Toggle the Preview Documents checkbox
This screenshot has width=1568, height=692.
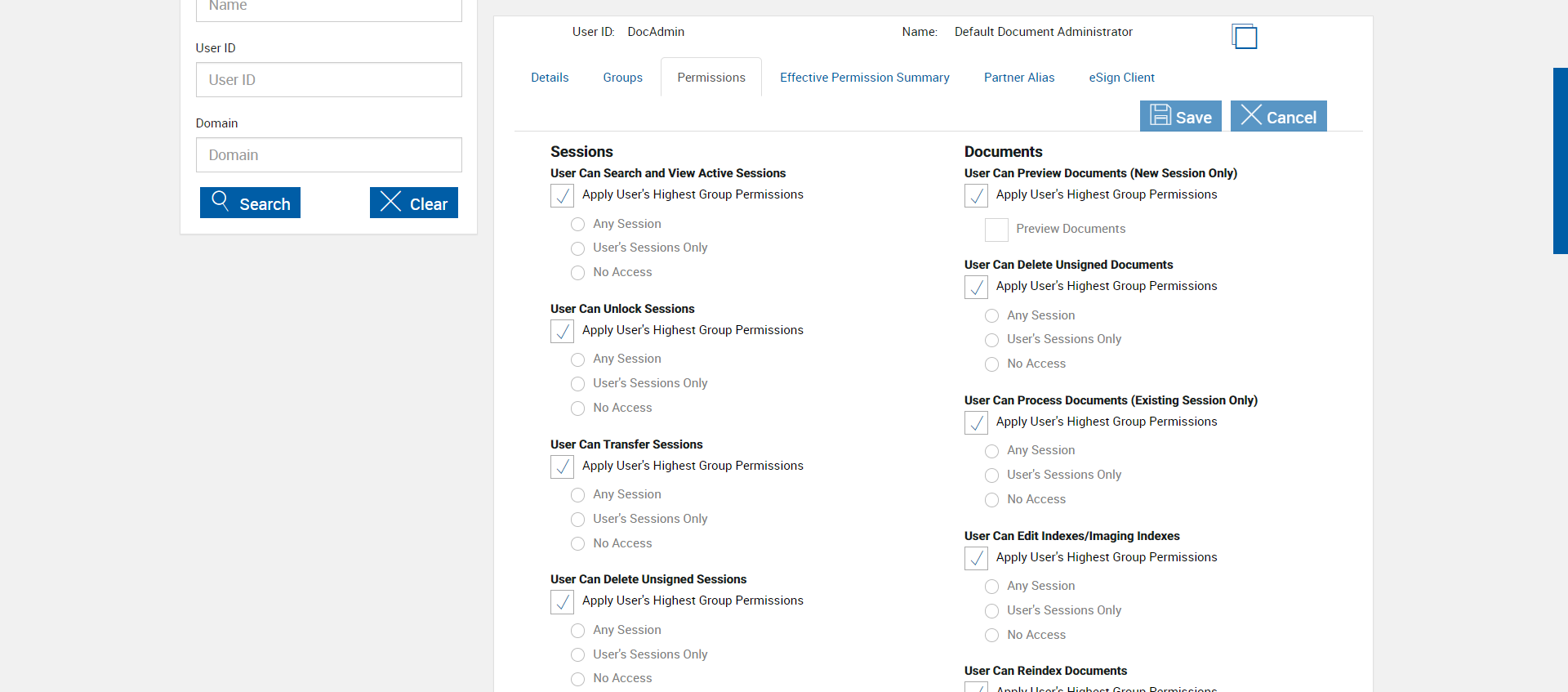coord(996,230)
